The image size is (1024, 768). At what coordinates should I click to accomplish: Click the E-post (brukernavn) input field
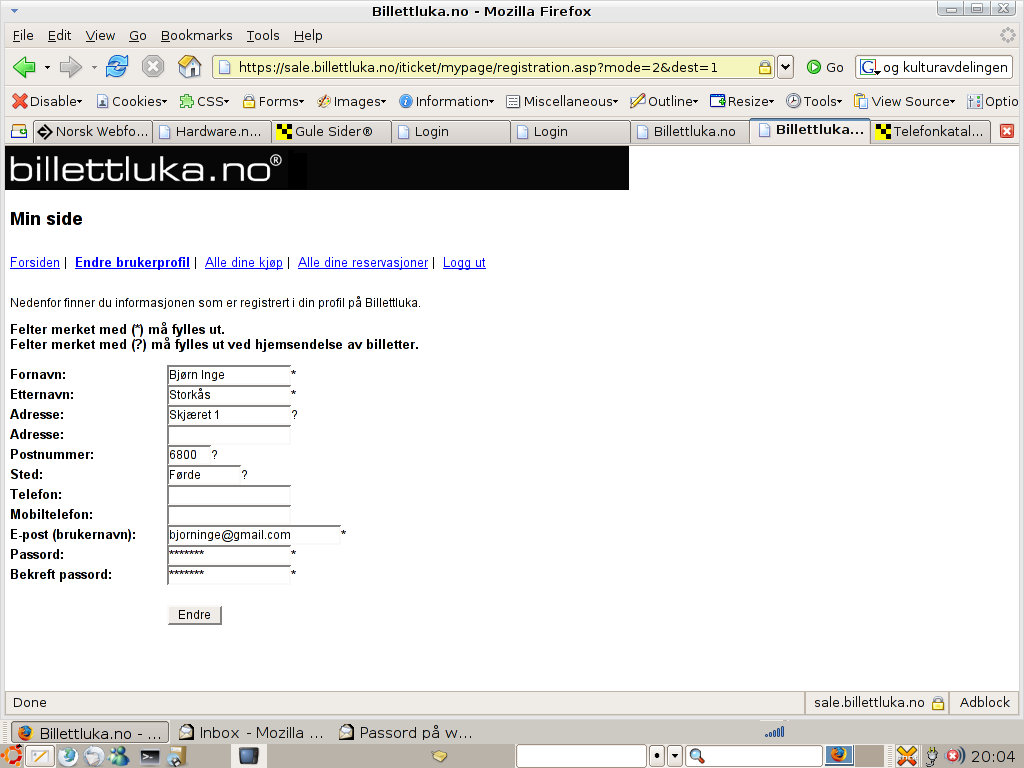coord(254,535)
